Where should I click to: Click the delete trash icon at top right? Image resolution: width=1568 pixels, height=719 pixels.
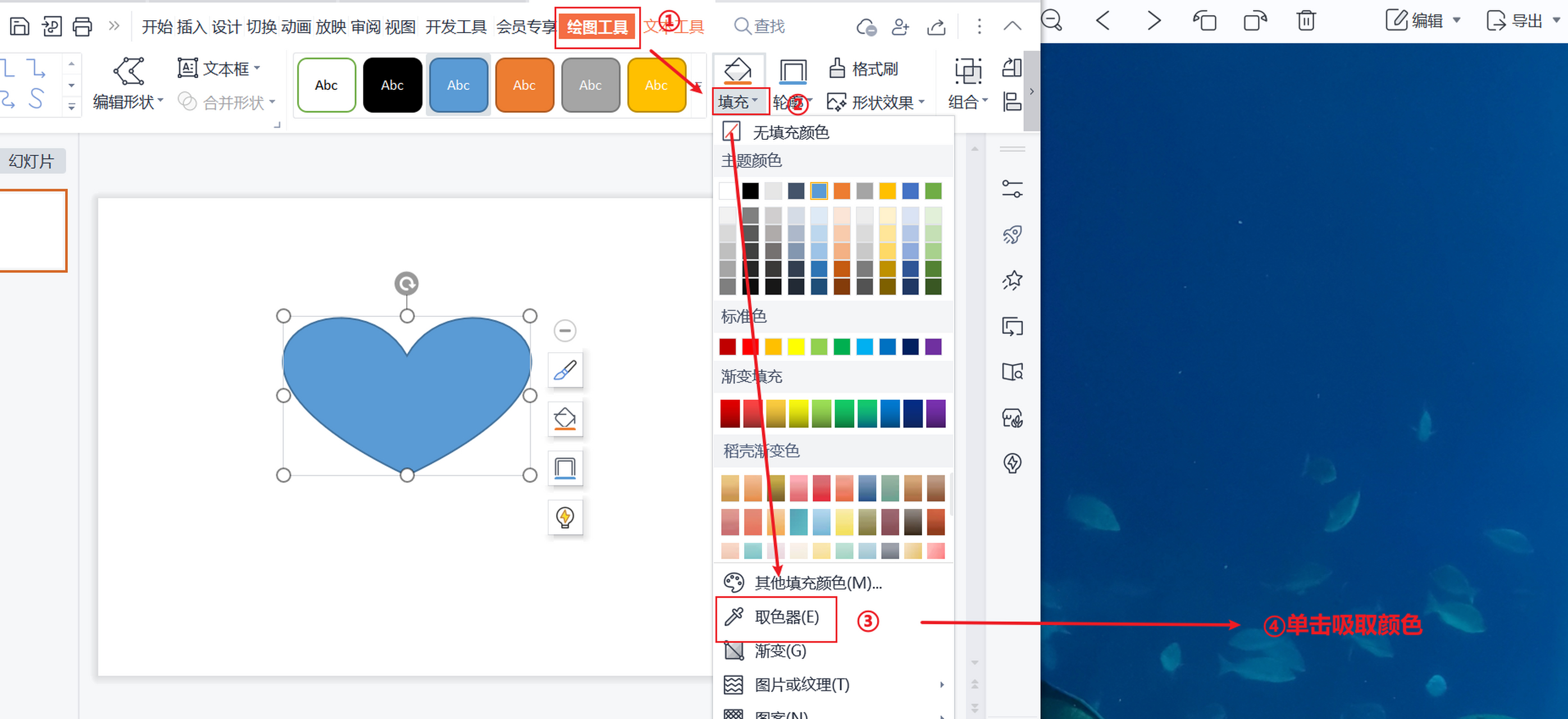[1306, 20]
